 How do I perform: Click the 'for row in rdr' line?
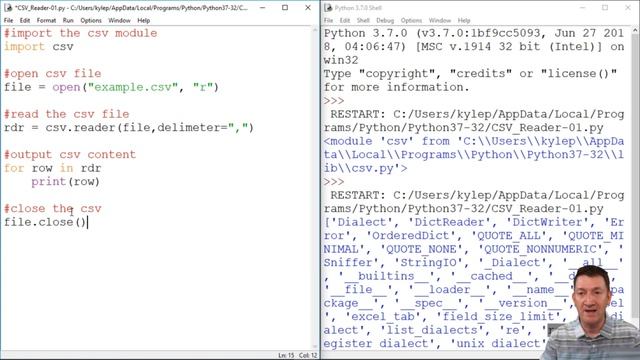(53, 168)
